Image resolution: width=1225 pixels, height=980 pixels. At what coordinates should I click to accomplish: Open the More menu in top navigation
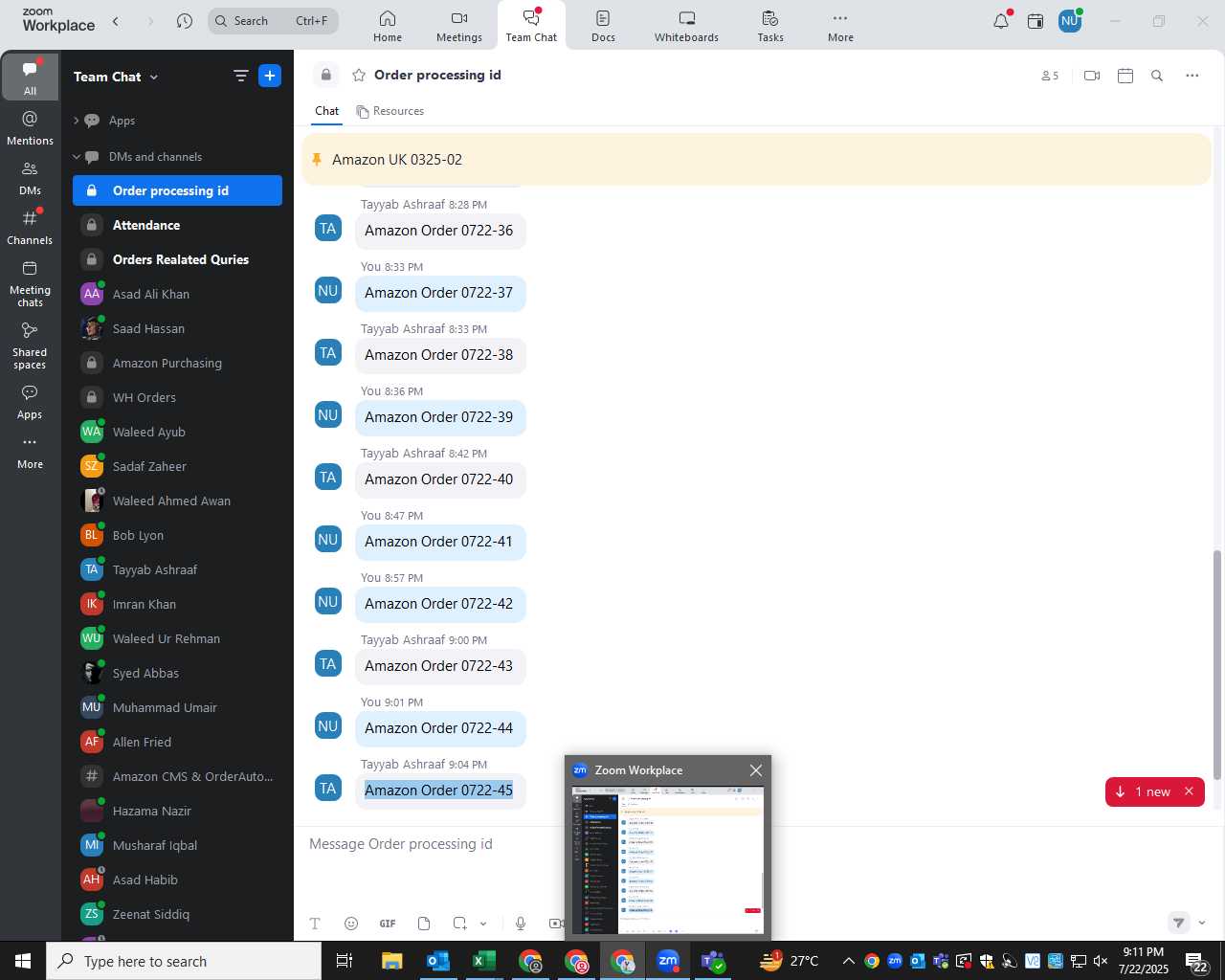click(840, 26)
